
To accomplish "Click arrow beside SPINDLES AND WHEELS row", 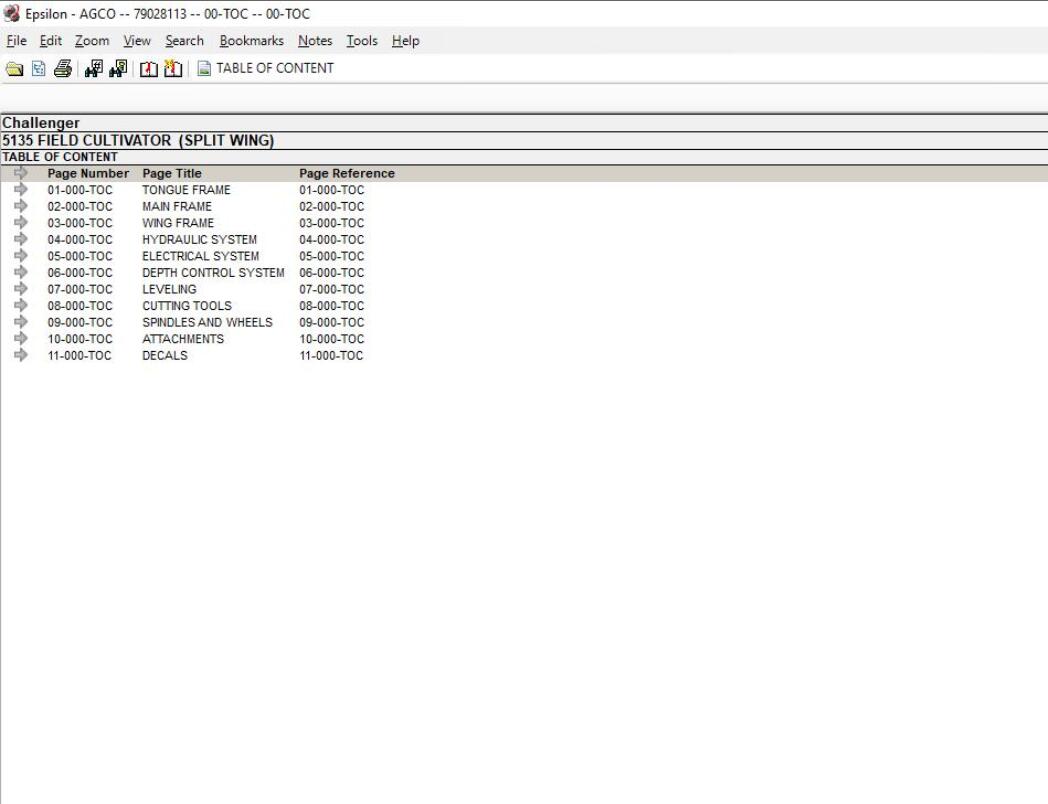I will (x=21, y=322).
